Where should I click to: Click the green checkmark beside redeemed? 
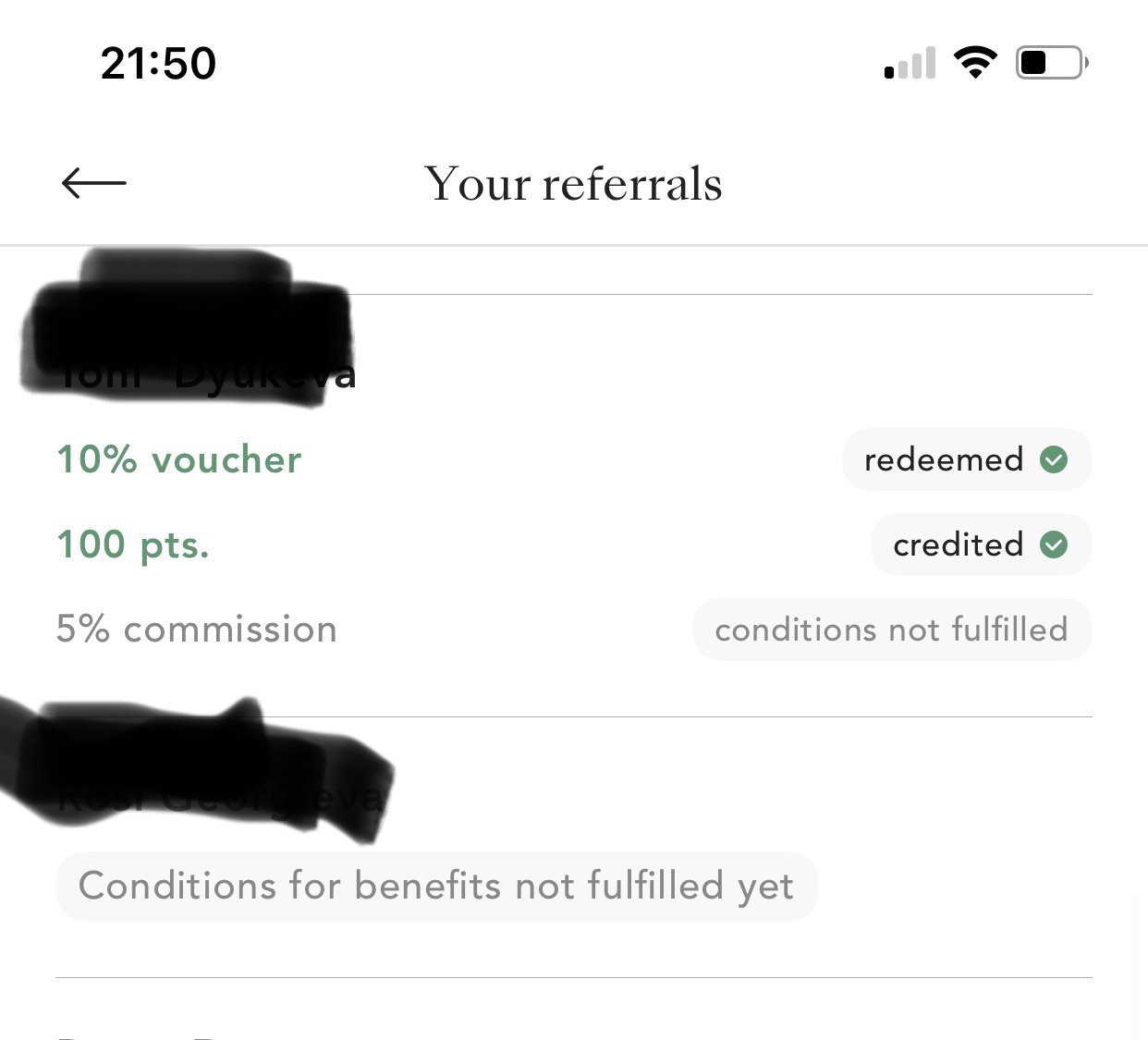tap(1054, 459)
